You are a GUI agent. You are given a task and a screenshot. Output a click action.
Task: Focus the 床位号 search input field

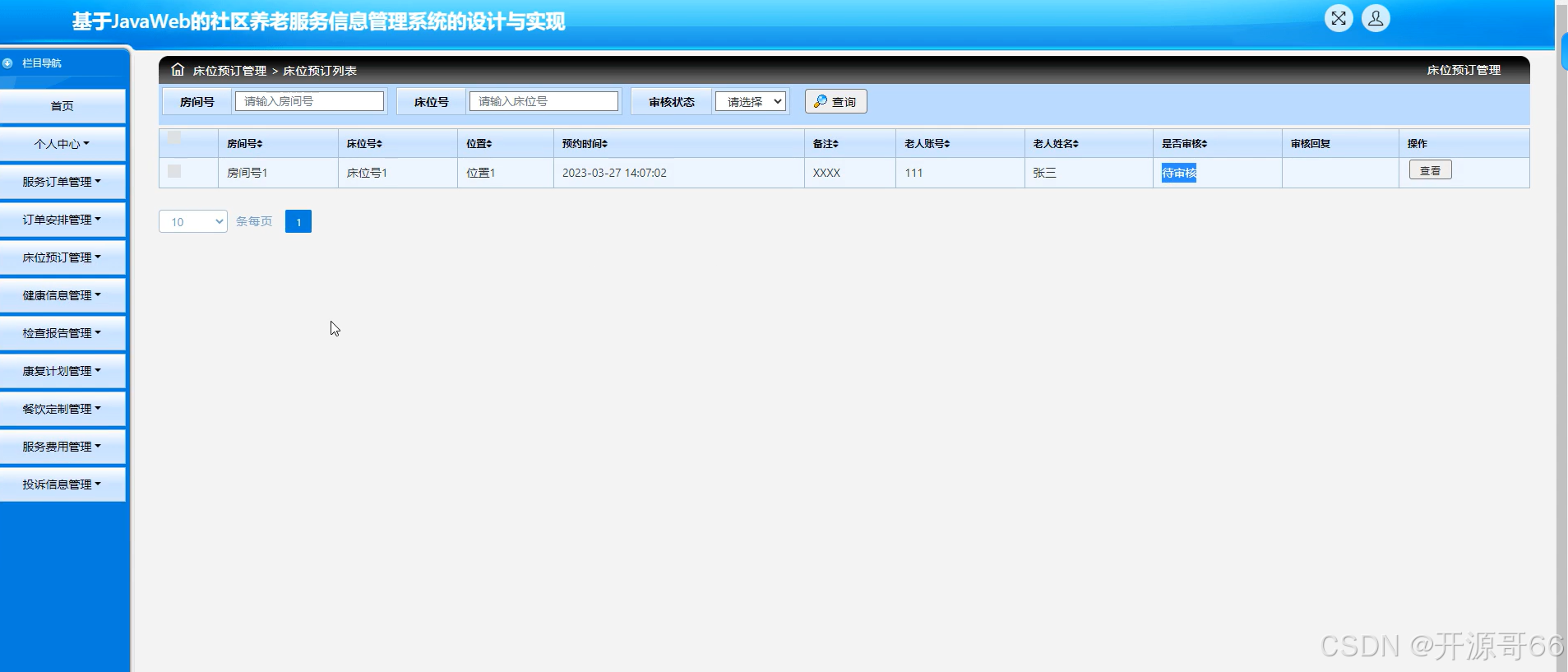pos(543,101)
